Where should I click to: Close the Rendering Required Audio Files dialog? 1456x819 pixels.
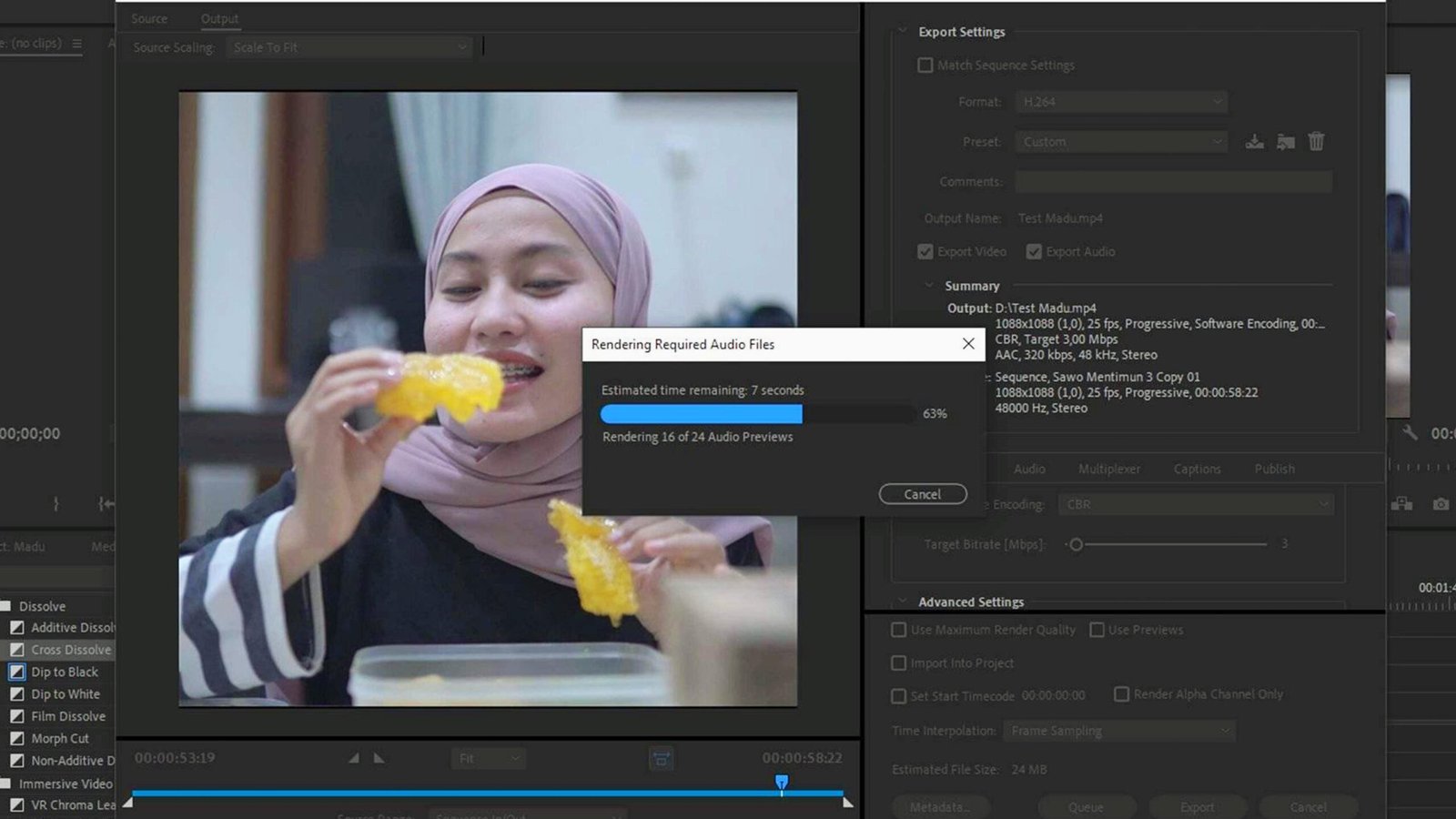[x=968, y=344]
